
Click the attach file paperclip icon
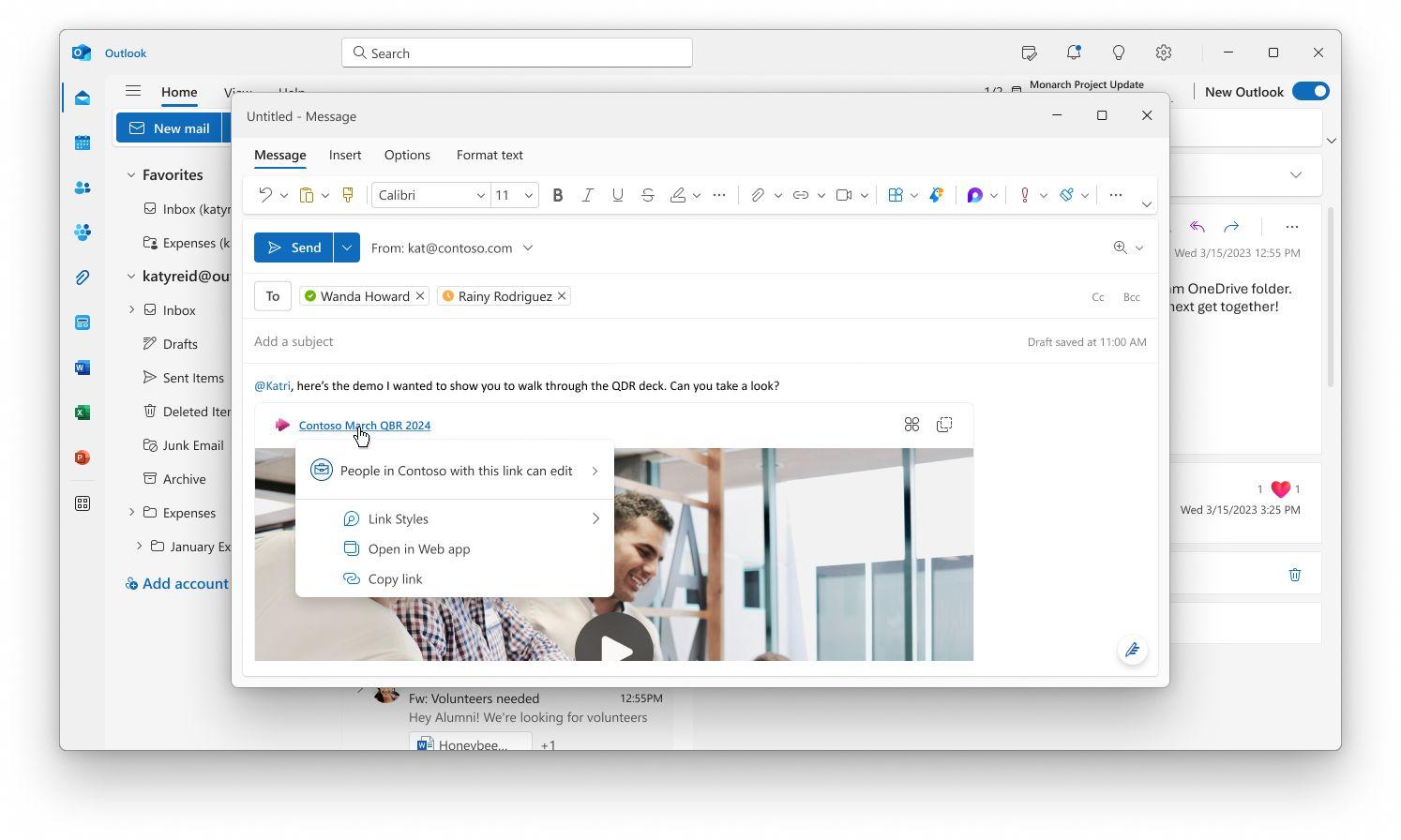click(x=757, y=195)
